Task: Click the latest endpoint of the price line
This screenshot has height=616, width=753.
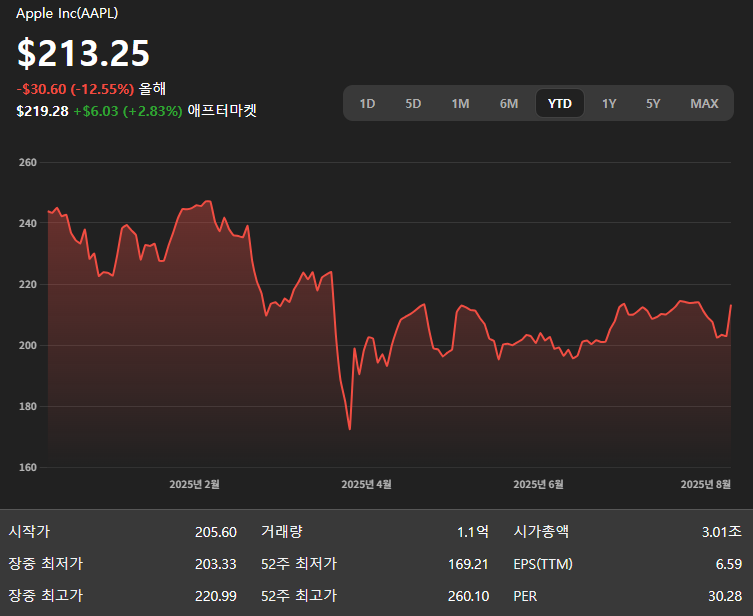Action: click(731, 305)
